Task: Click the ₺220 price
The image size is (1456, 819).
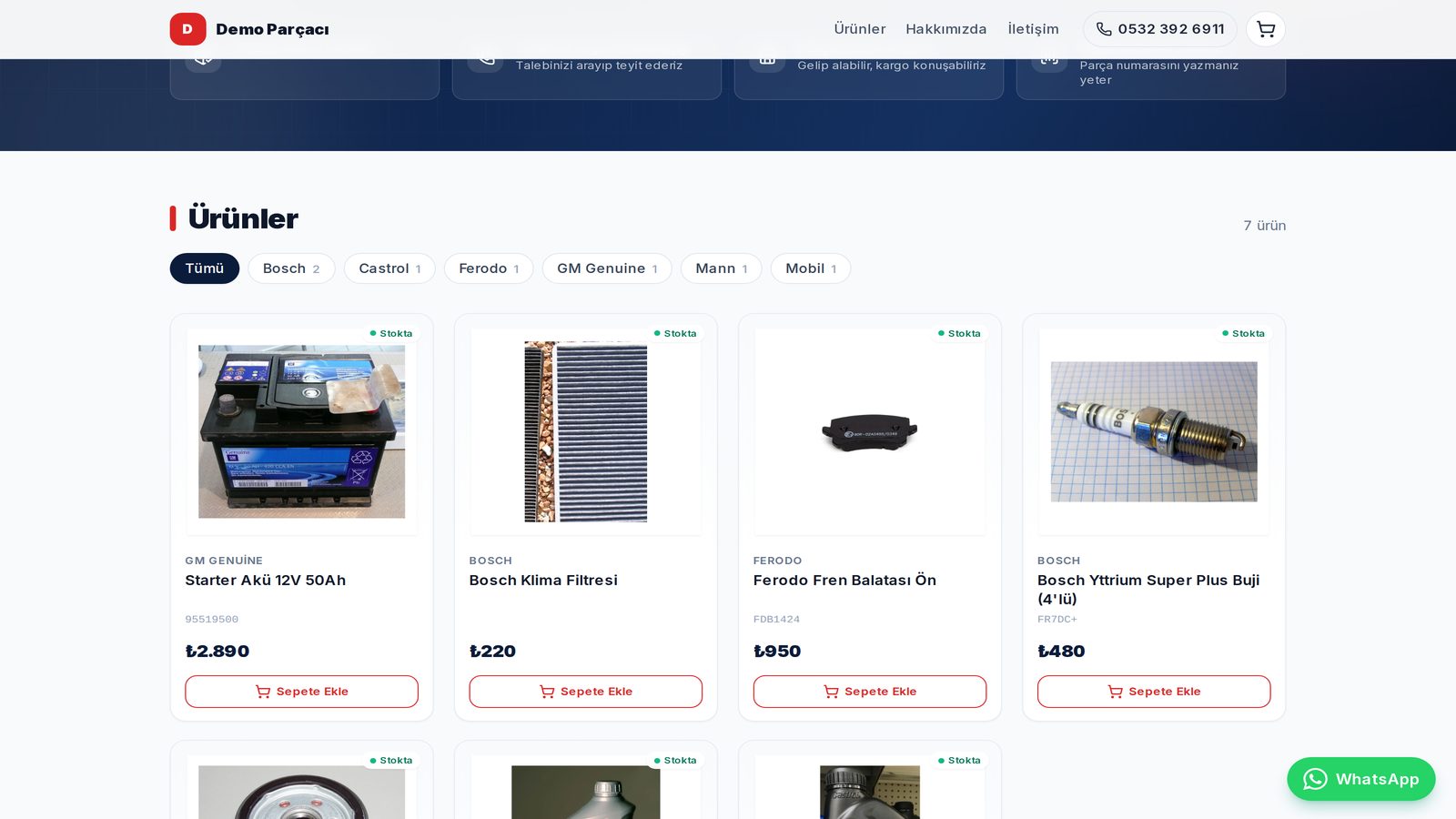Action: coord(492,652)
